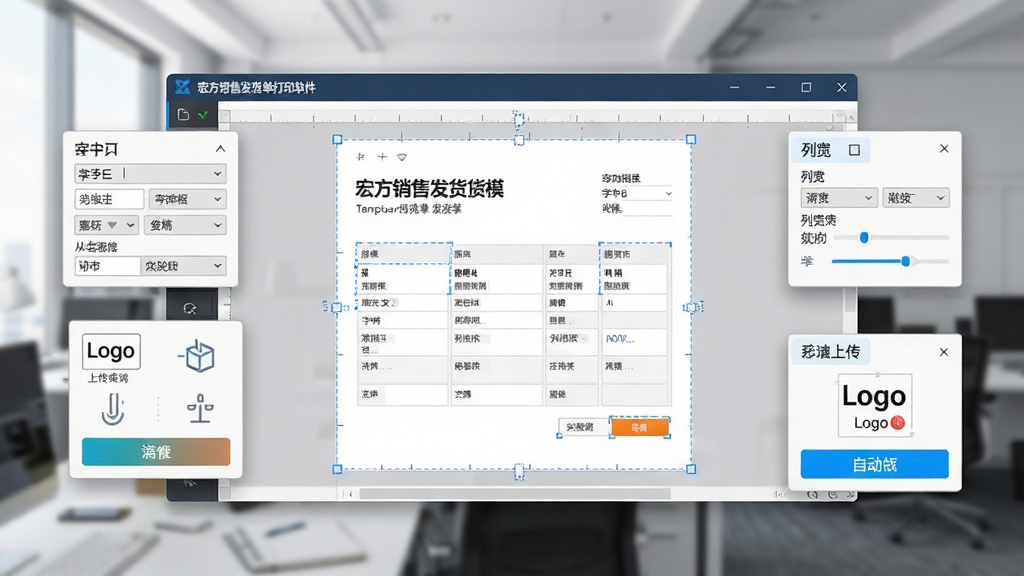This screenshot has height=576, width=1024.
Task: Click the bottom-row text field in left panel
Action: (x=108, y=266)
